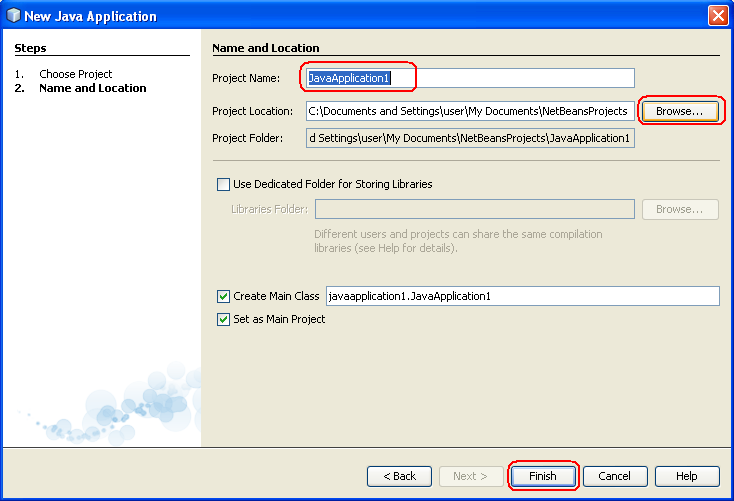The height and width of the screenshot is (501, 734).
Task: Click the Finish button
Action: pos(543,476)
